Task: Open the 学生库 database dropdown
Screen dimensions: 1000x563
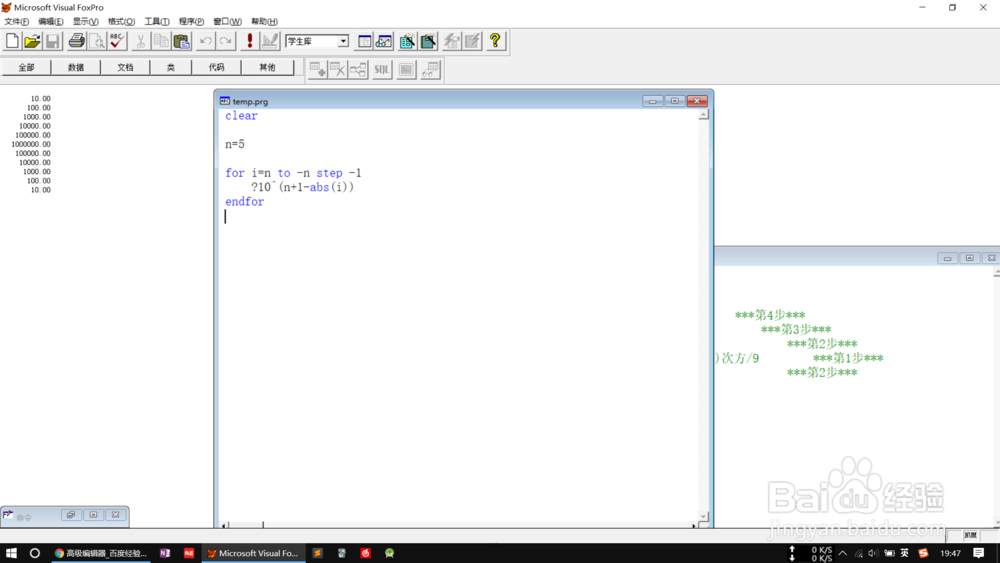Action: pyautogui.click(x=343, y=41)
